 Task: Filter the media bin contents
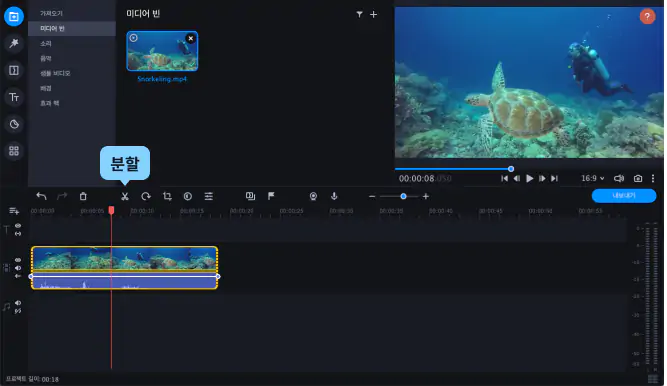[359, 14]
